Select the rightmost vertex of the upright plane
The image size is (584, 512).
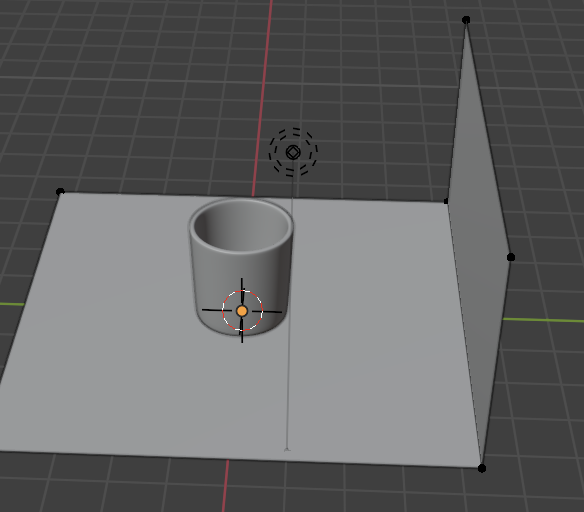click(x=511, y=257)
